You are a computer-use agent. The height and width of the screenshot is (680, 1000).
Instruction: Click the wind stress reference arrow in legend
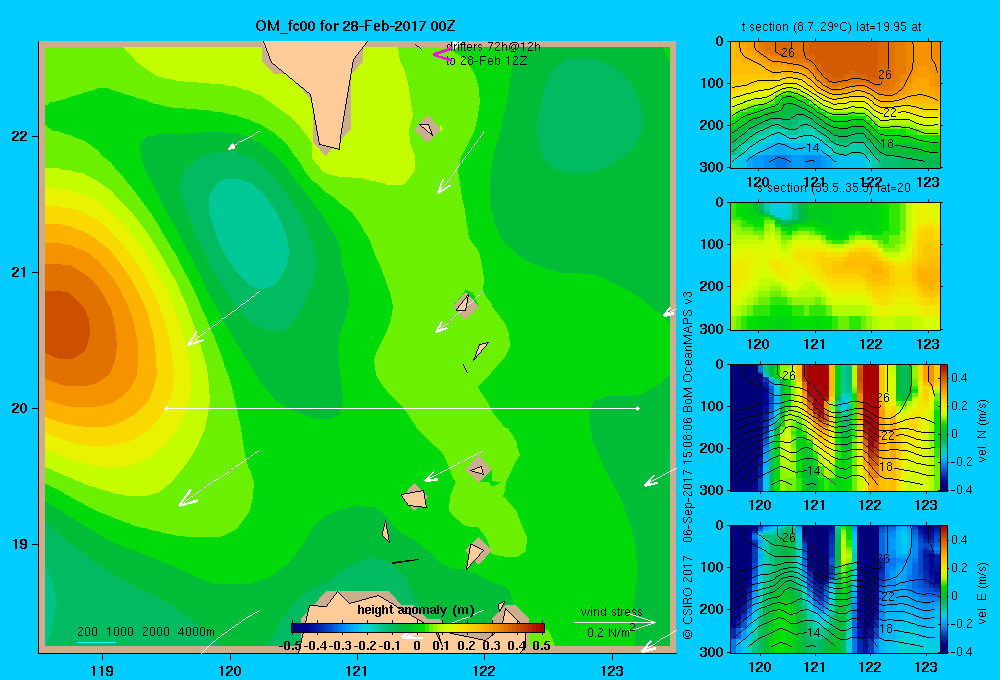614,622
